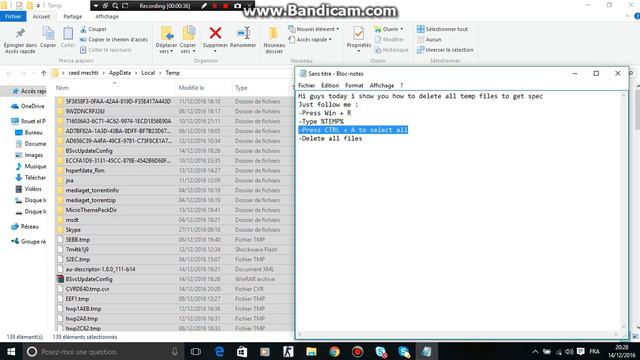Viewport: 640px width, 360px height.
Task: Click Aucun in the Sélectionner group
Action: (429, 40)
